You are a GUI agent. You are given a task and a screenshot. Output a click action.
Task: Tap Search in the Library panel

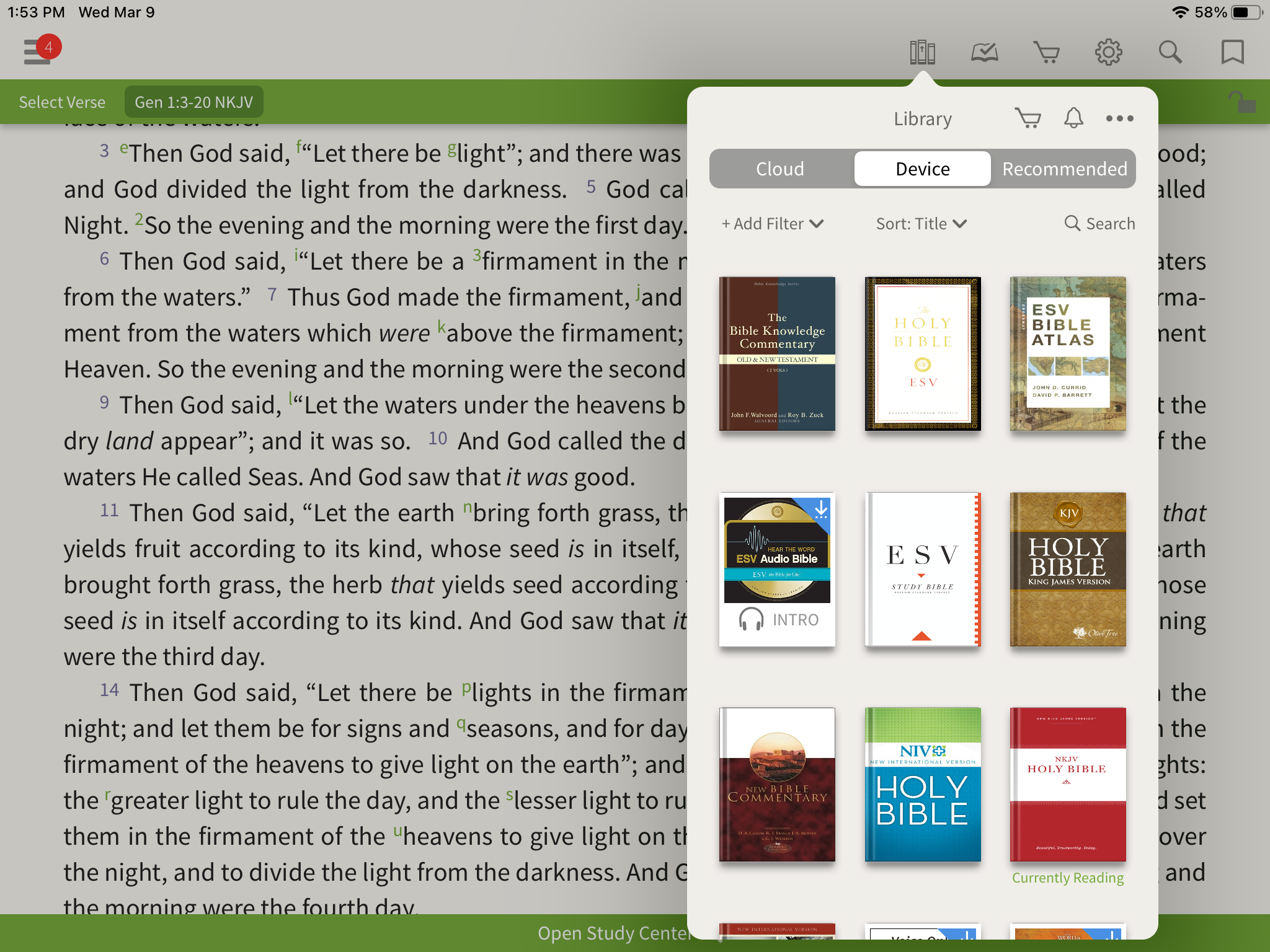pyautogui.click(x=1099, y=224)
